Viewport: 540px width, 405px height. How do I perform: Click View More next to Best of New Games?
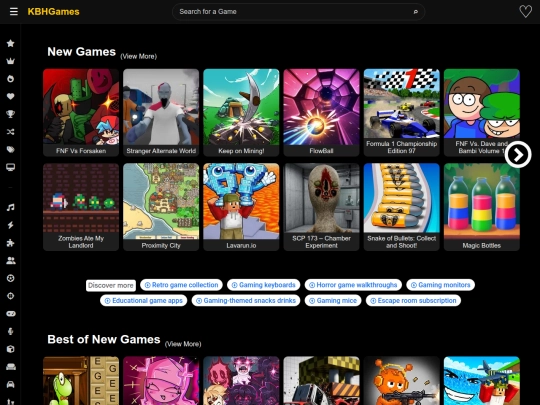[x=183, y=344]
